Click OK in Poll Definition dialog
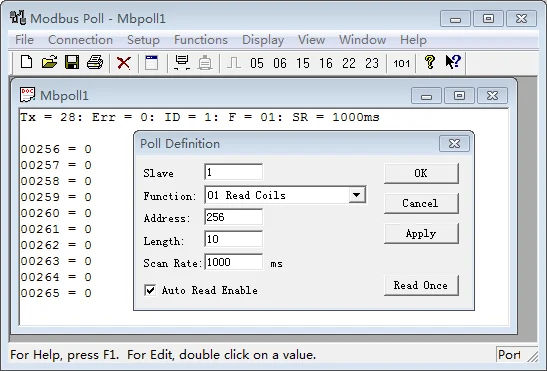This screenshot has width=547, height=371. pos(421,173)
